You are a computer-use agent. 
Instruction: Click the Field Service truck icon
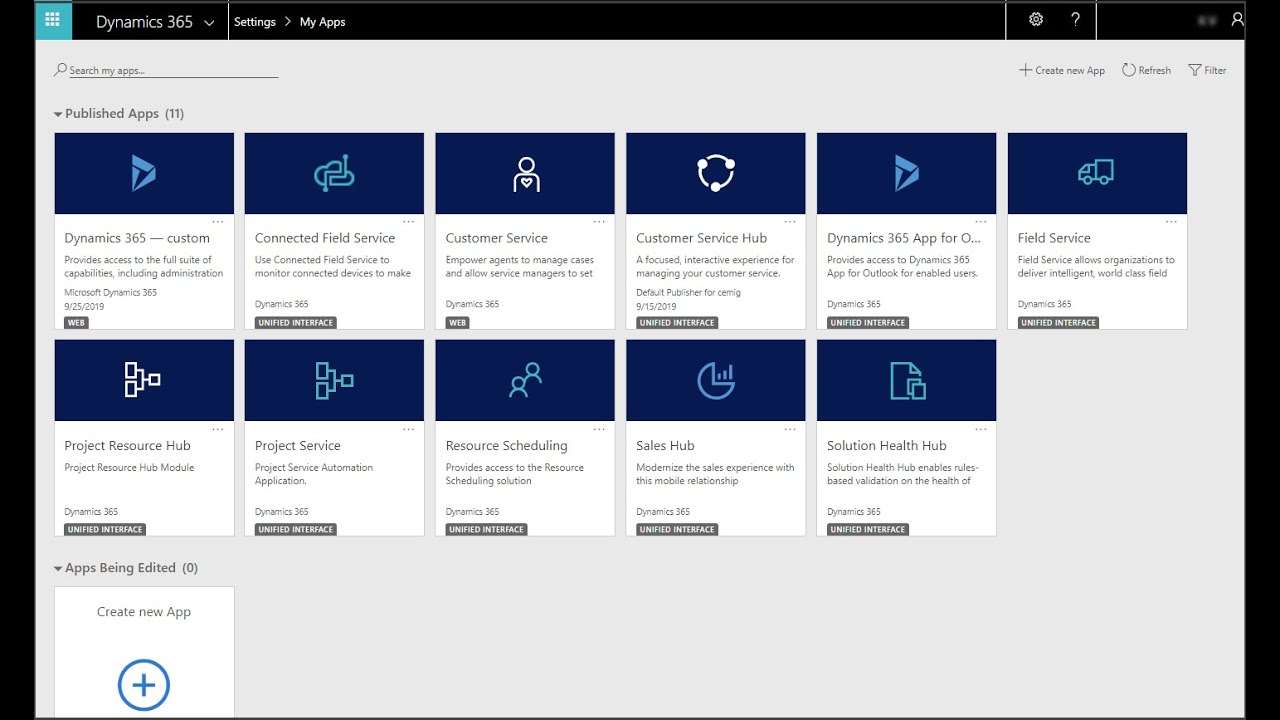pos(1097,174)
